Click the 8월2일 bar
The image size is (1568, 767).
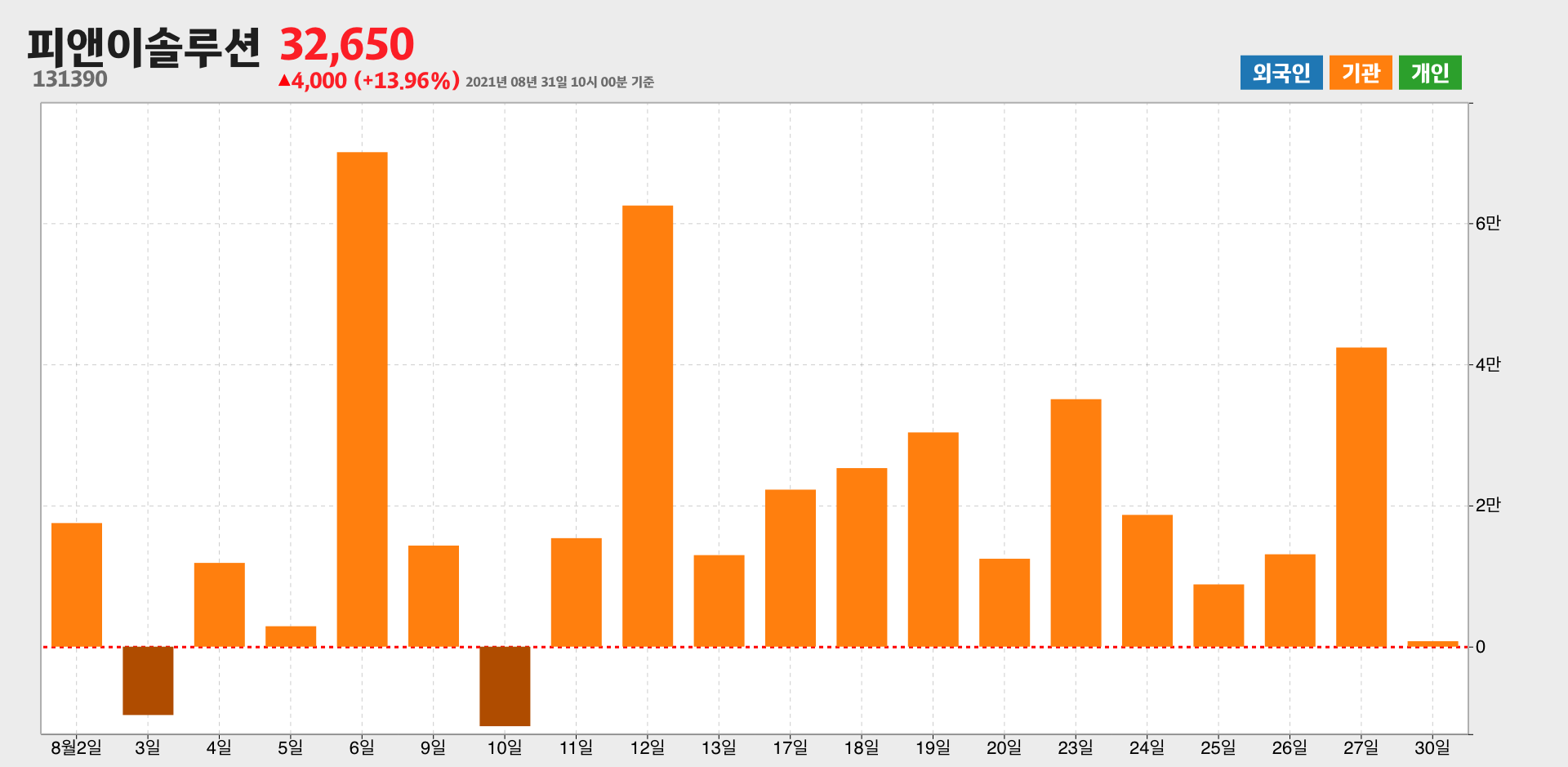(77, 585)
